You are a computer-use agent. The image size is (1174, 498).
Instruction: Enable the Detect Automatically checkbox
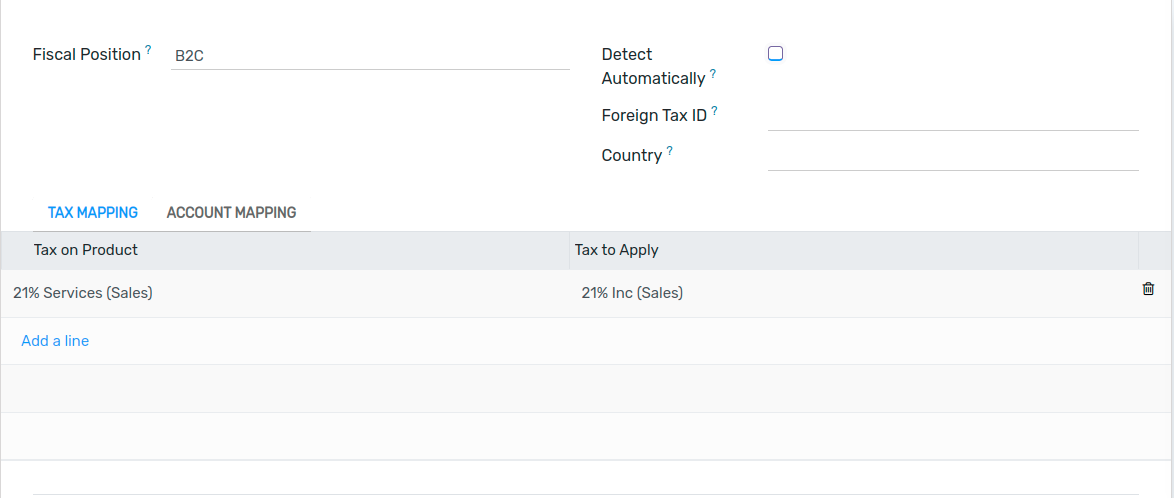[x=775, y=54]
